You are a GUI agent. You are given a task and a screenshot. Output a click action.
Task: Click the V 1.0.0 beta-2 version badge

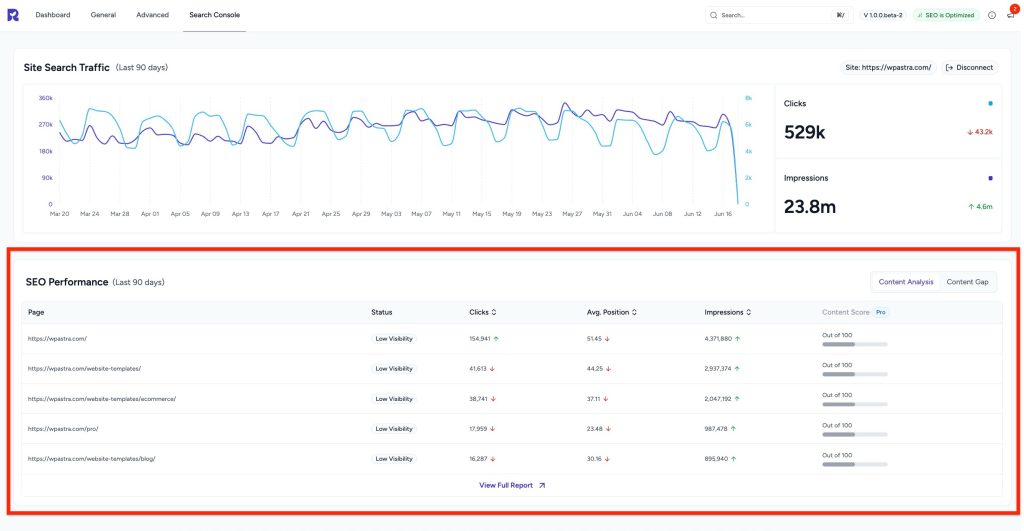883,15
